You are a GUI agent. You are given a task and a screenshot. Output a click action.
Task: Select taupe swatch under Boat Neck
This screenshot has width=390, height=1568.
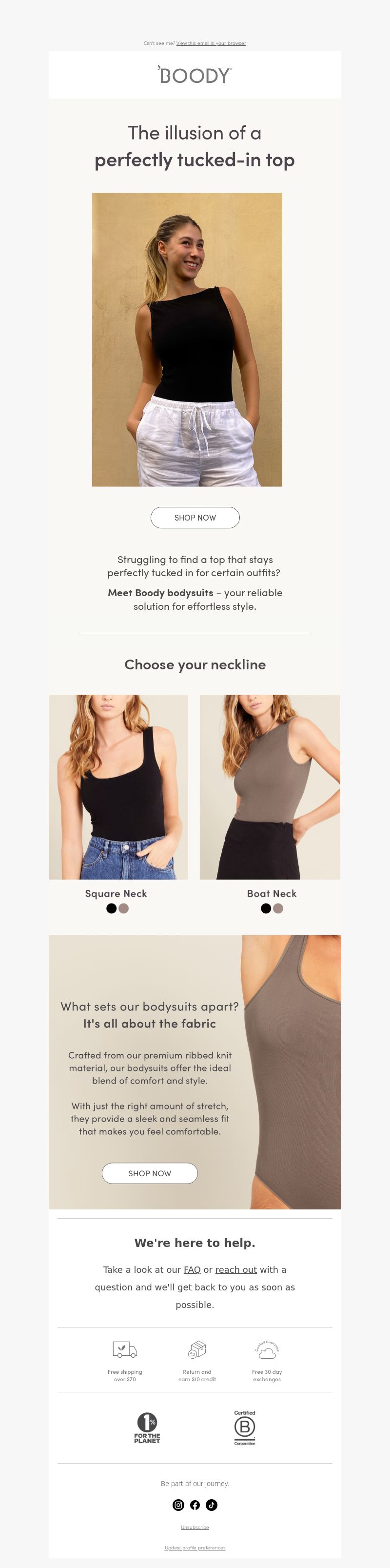pos(278,908)
